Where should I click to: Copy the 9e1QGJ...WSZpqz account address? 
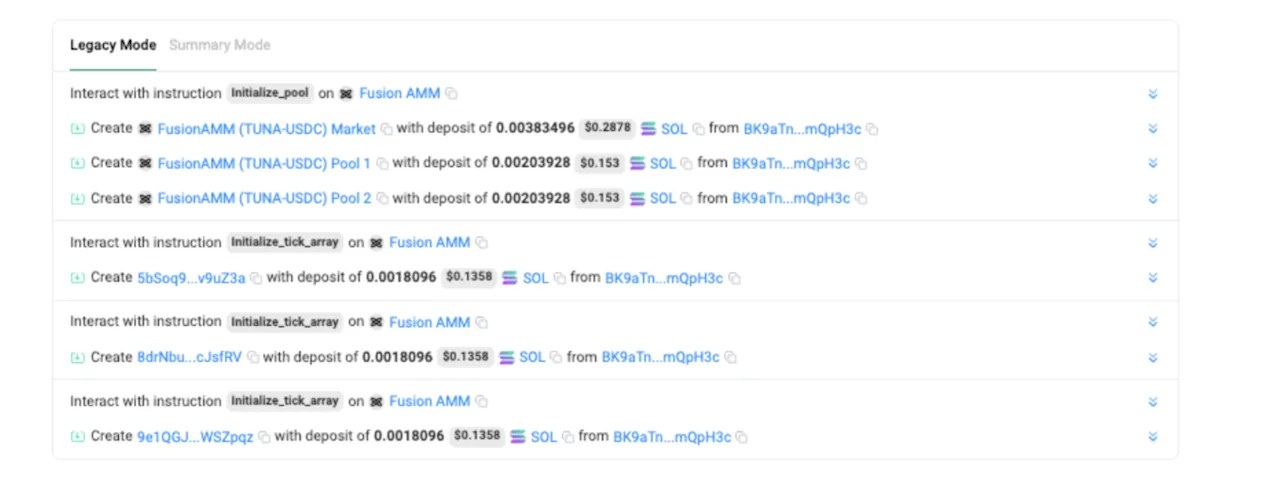coord(264,437)
